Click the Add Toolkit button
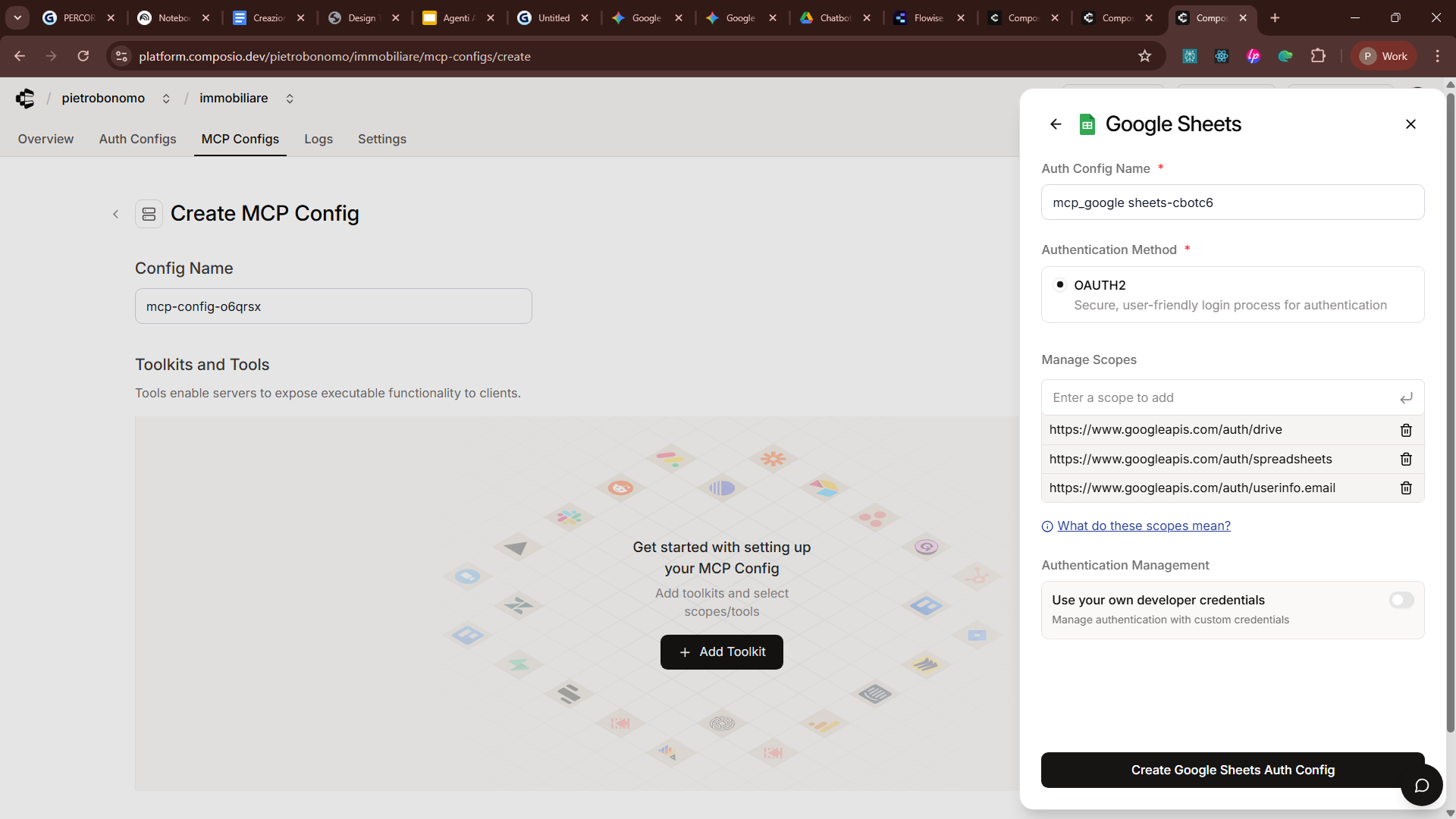 point(721,652)
